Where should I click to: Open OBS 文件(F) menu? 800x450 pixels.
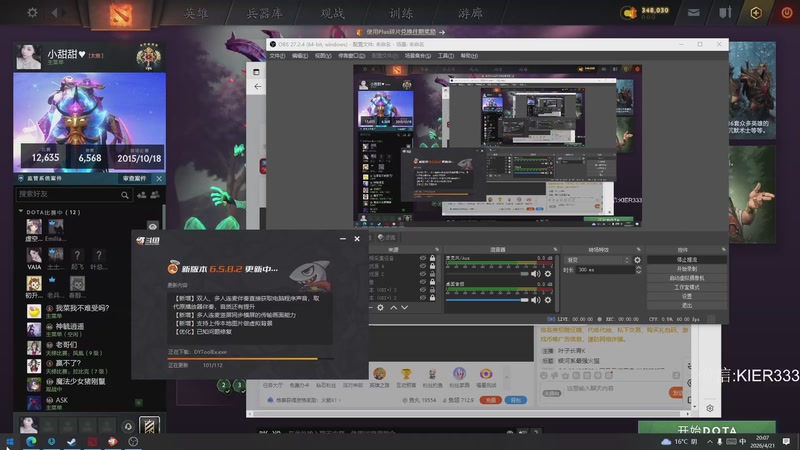point(277,56)
